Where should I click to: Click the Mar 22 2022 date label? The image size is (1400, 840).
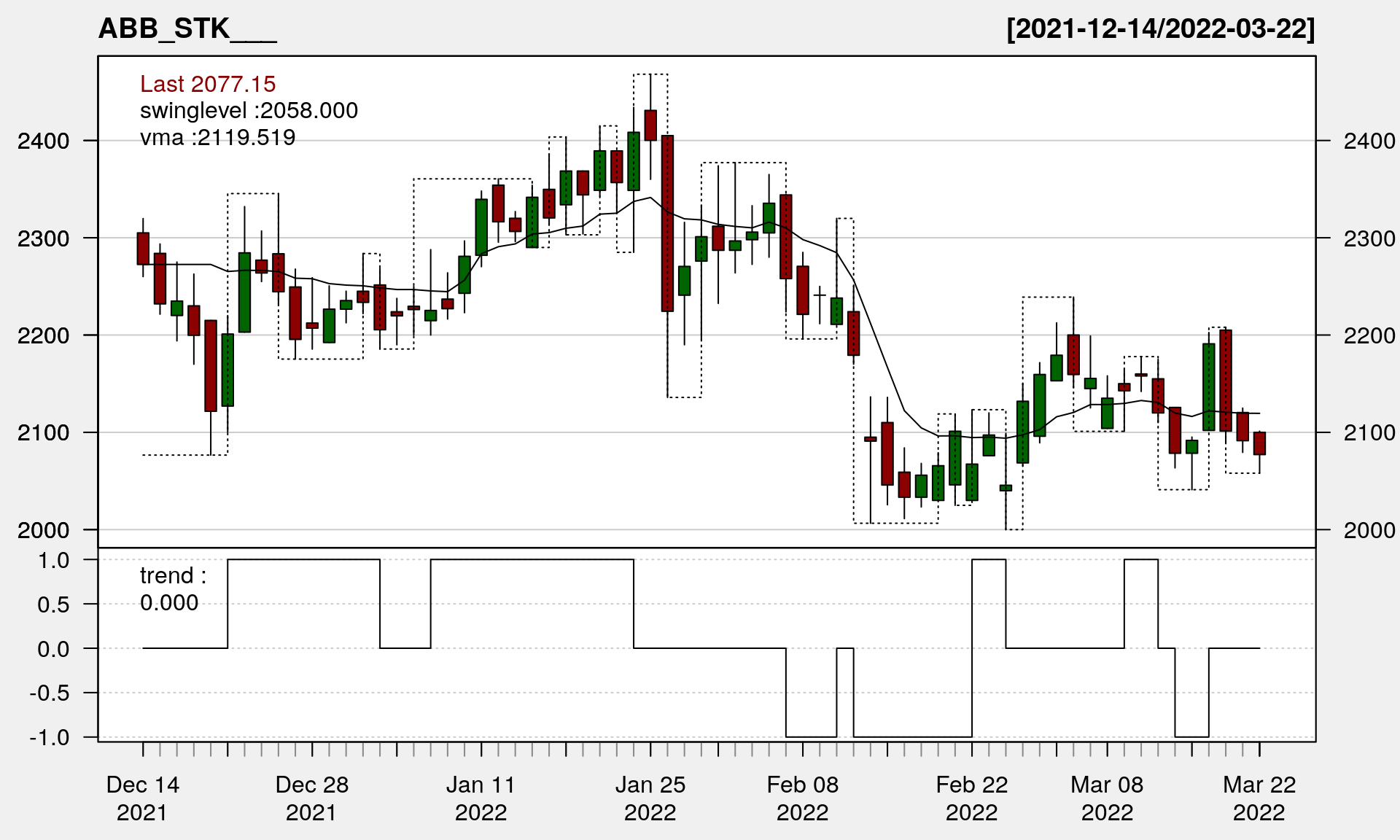coord(1259,798)
